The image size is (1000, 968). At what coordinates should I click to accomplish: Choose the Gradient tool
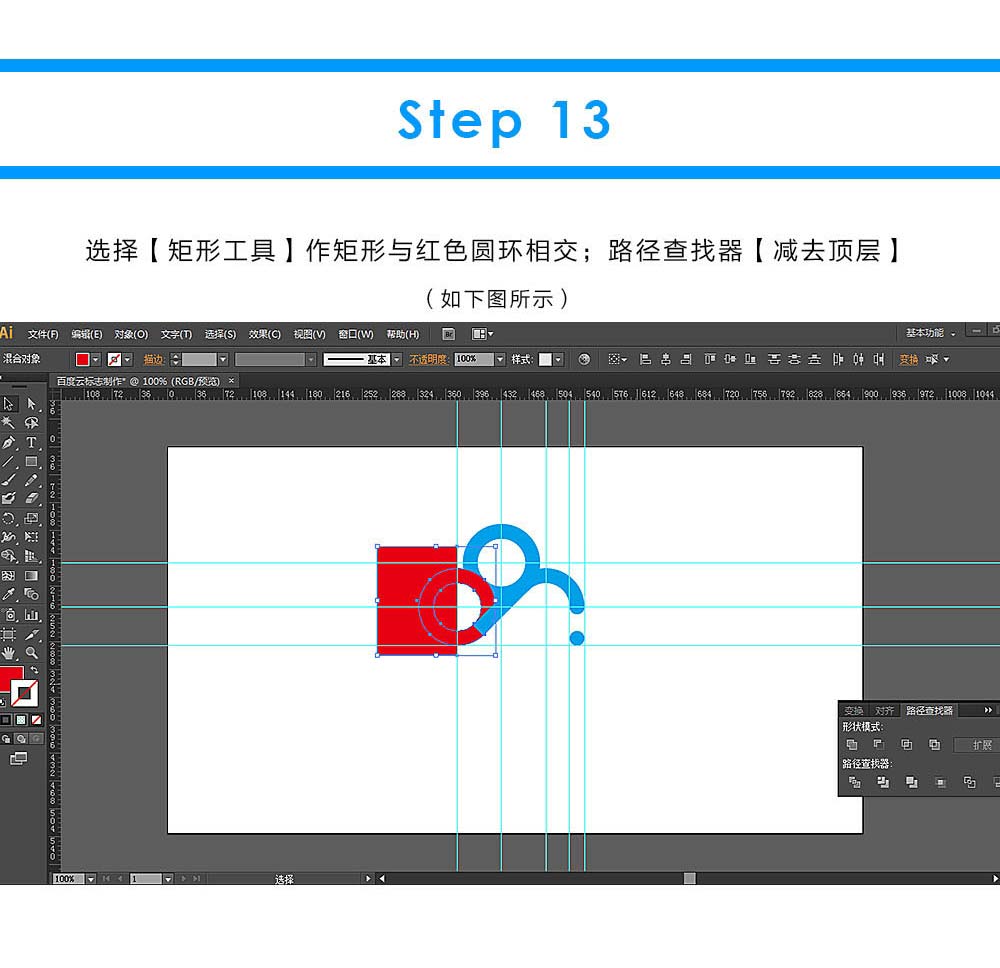[x=31, y=576]
